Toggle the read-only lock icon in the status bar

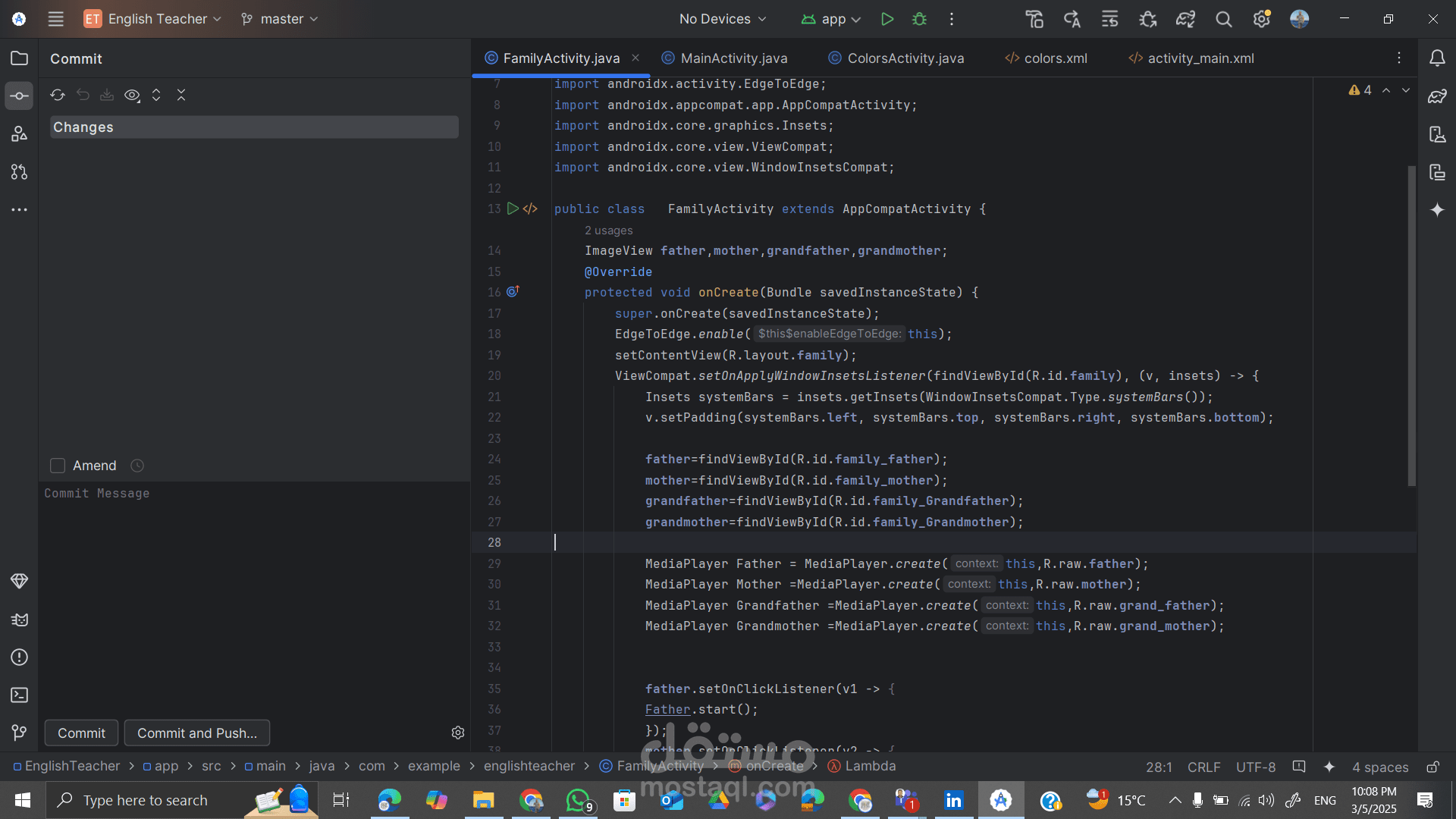point(1432,767)
